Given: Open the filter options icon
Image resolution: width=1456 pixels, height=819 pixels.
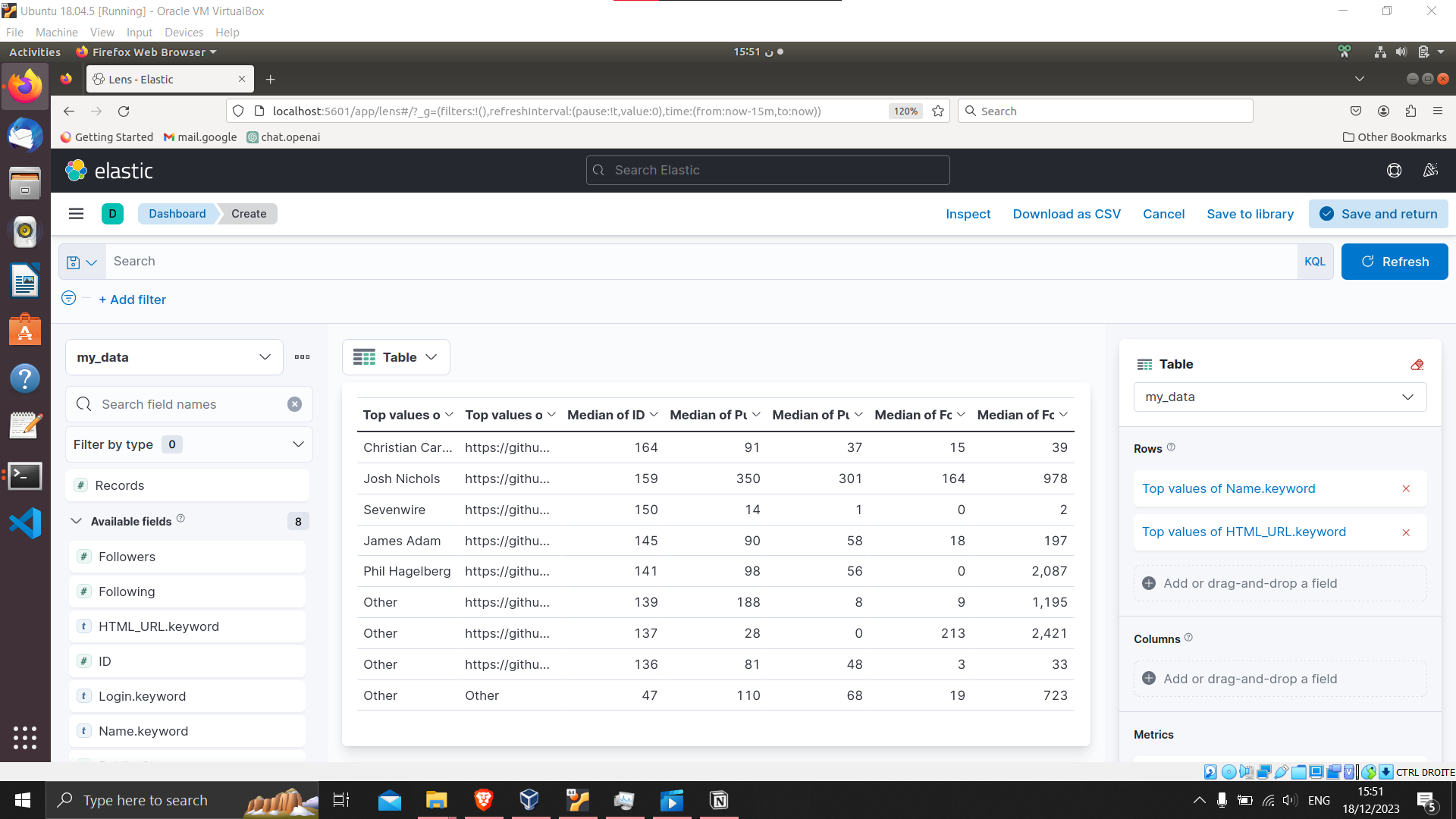Looking at the screenshot, I should coord(68,298).
